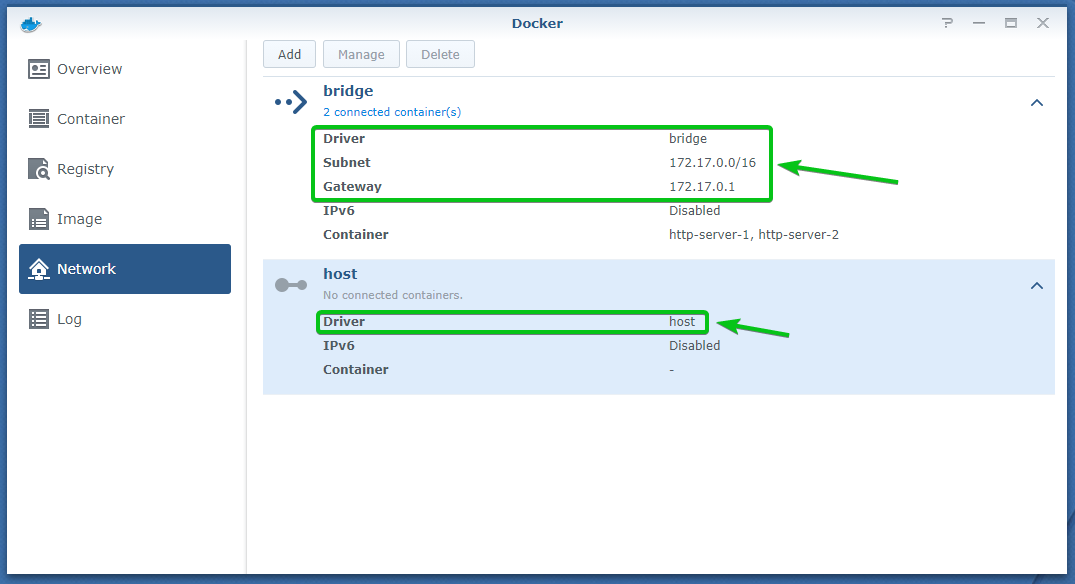Click the host driver value

coord(682,321)
